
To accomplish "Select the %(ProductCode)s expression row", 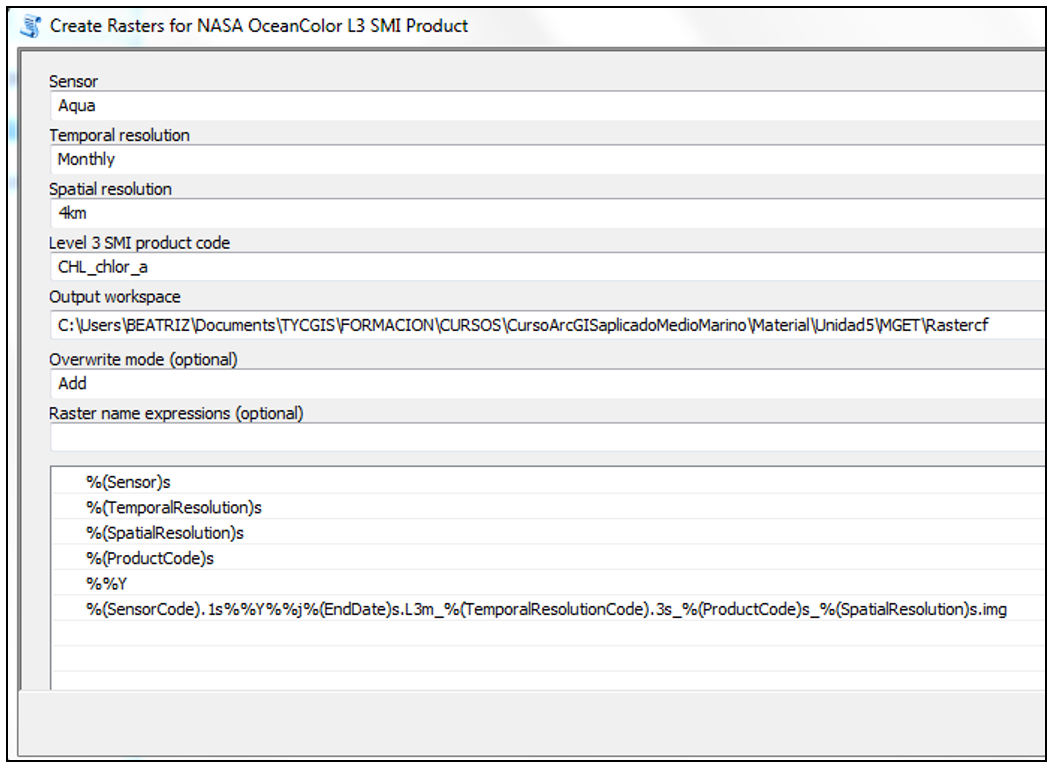I will click(150, 559).
